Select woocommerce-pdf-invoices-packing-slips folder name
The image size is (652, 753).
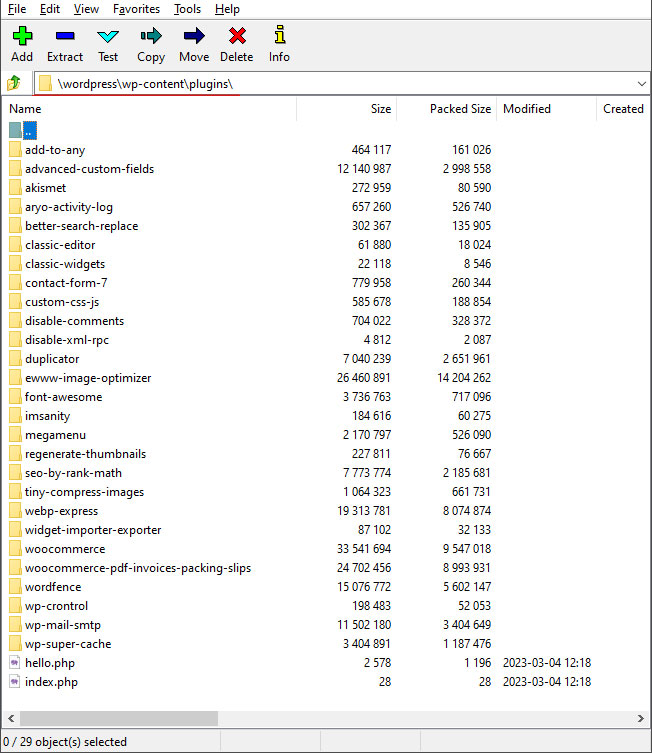pyautogui.click(x=138, y=568)
